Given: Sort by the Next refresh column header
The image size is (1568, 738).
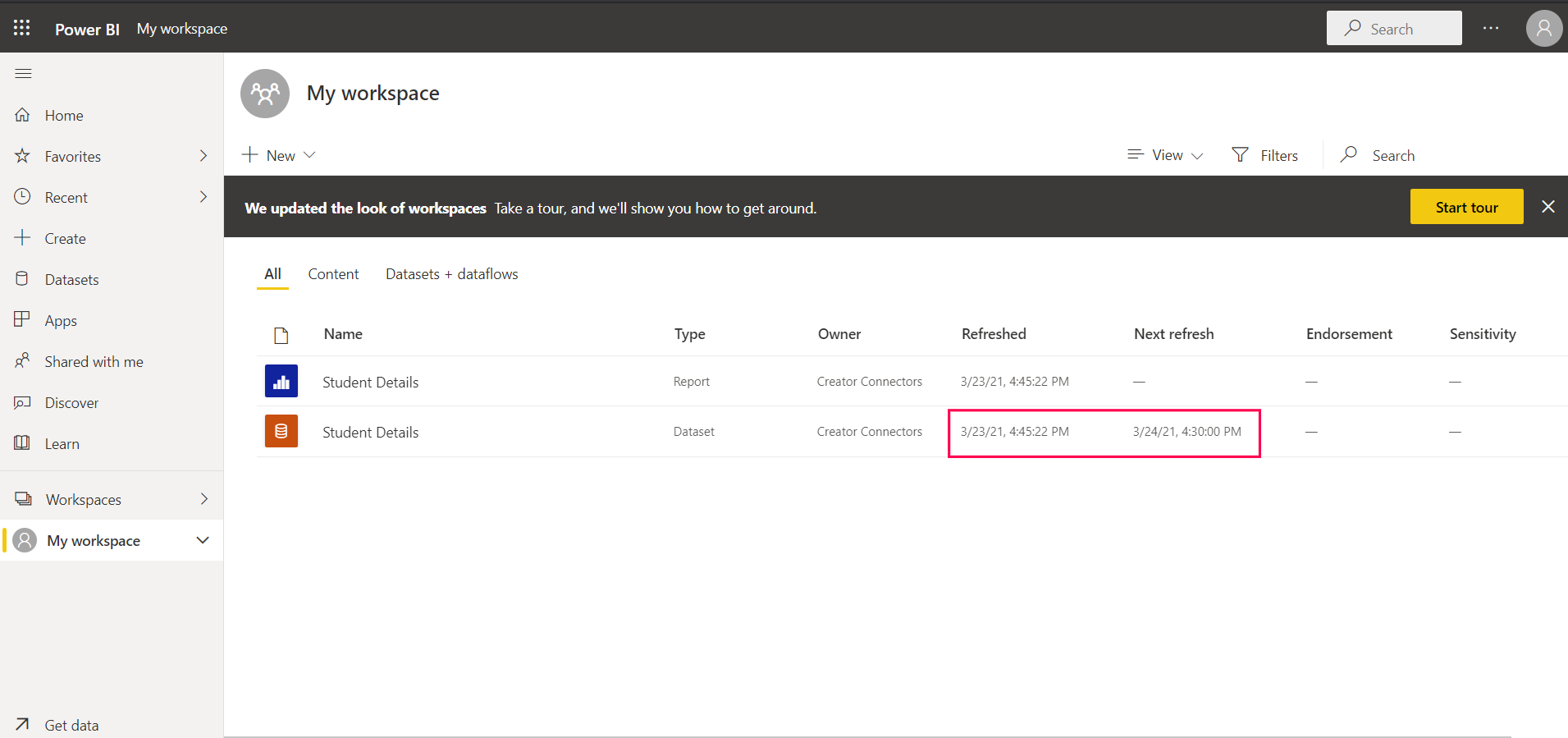Looking at the screenshot, I should 1174,334.
